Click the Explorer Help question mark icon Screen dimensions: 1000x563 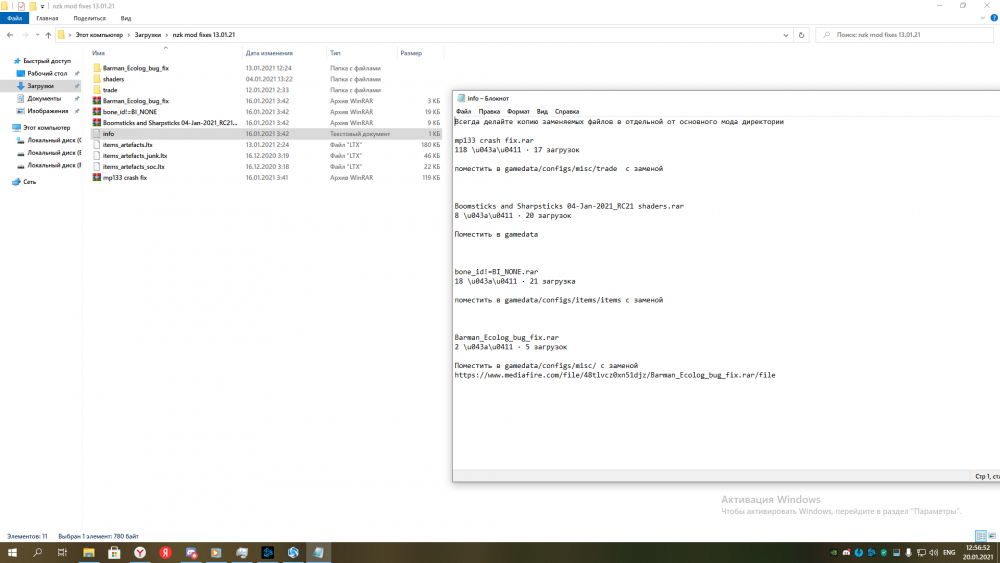pyautogui.click(x=992, y=18)
